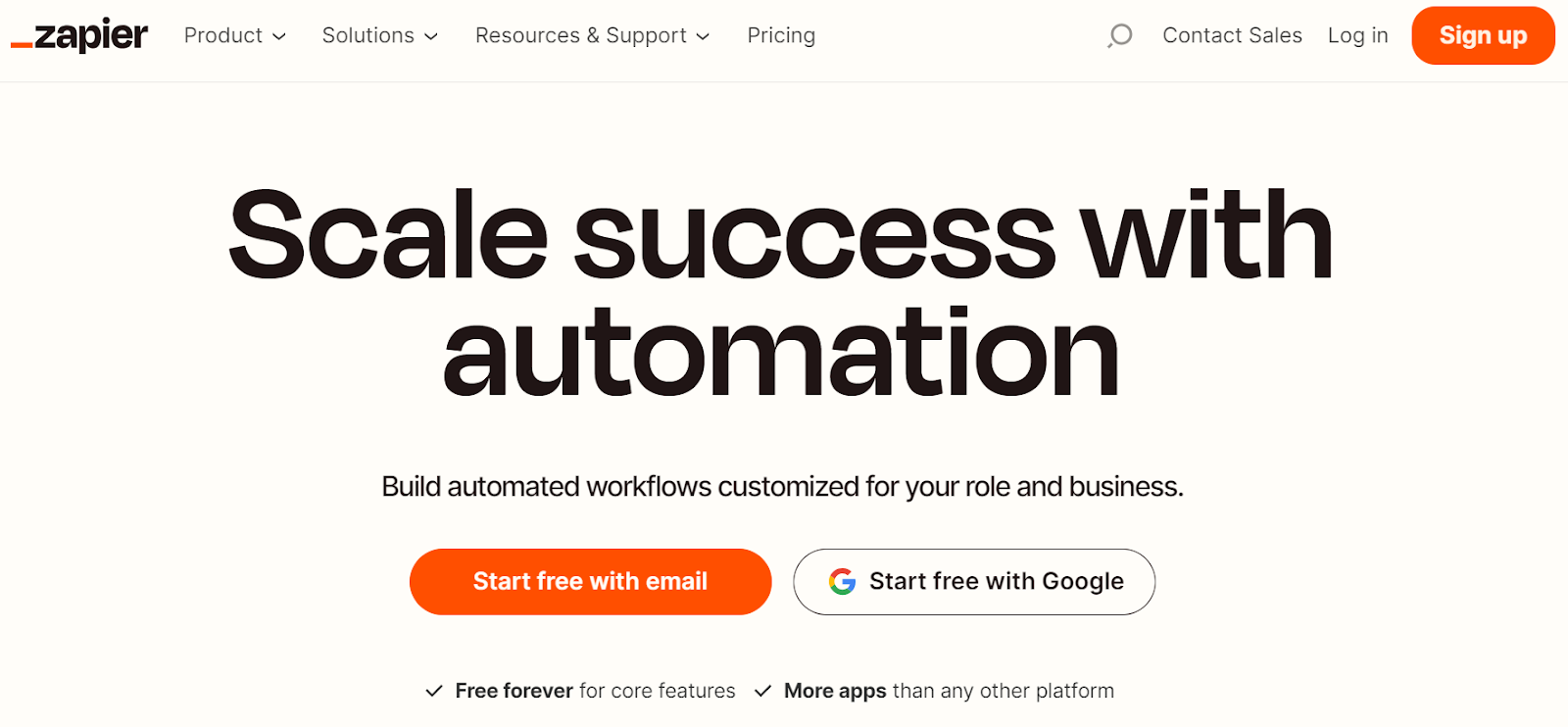Click the More apps than any other platform text
The image size is (1568, 727).
[949, 691]
